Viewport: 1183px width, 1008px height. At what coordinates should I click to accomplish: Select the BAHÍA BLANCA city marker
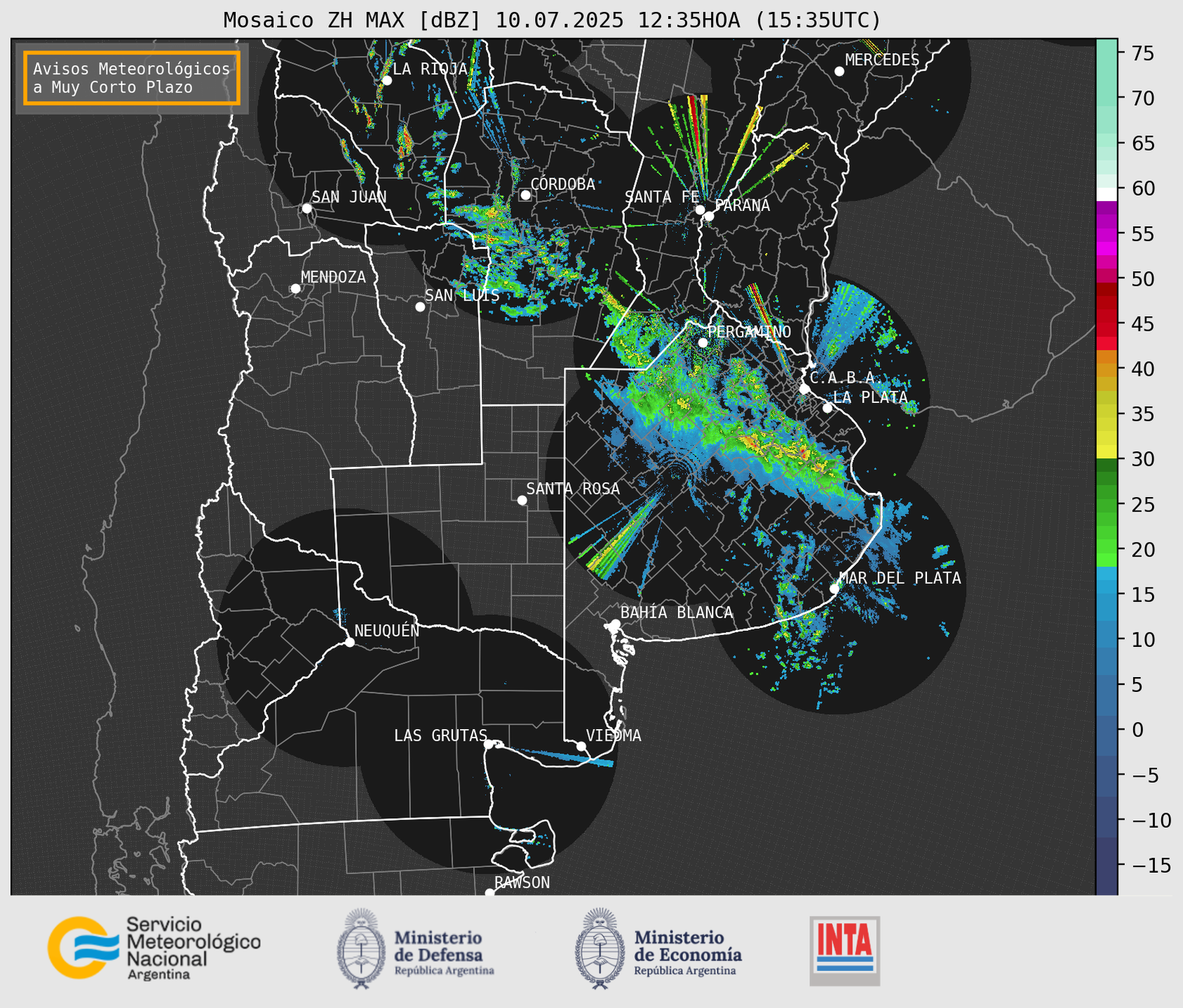pos(615,624)
